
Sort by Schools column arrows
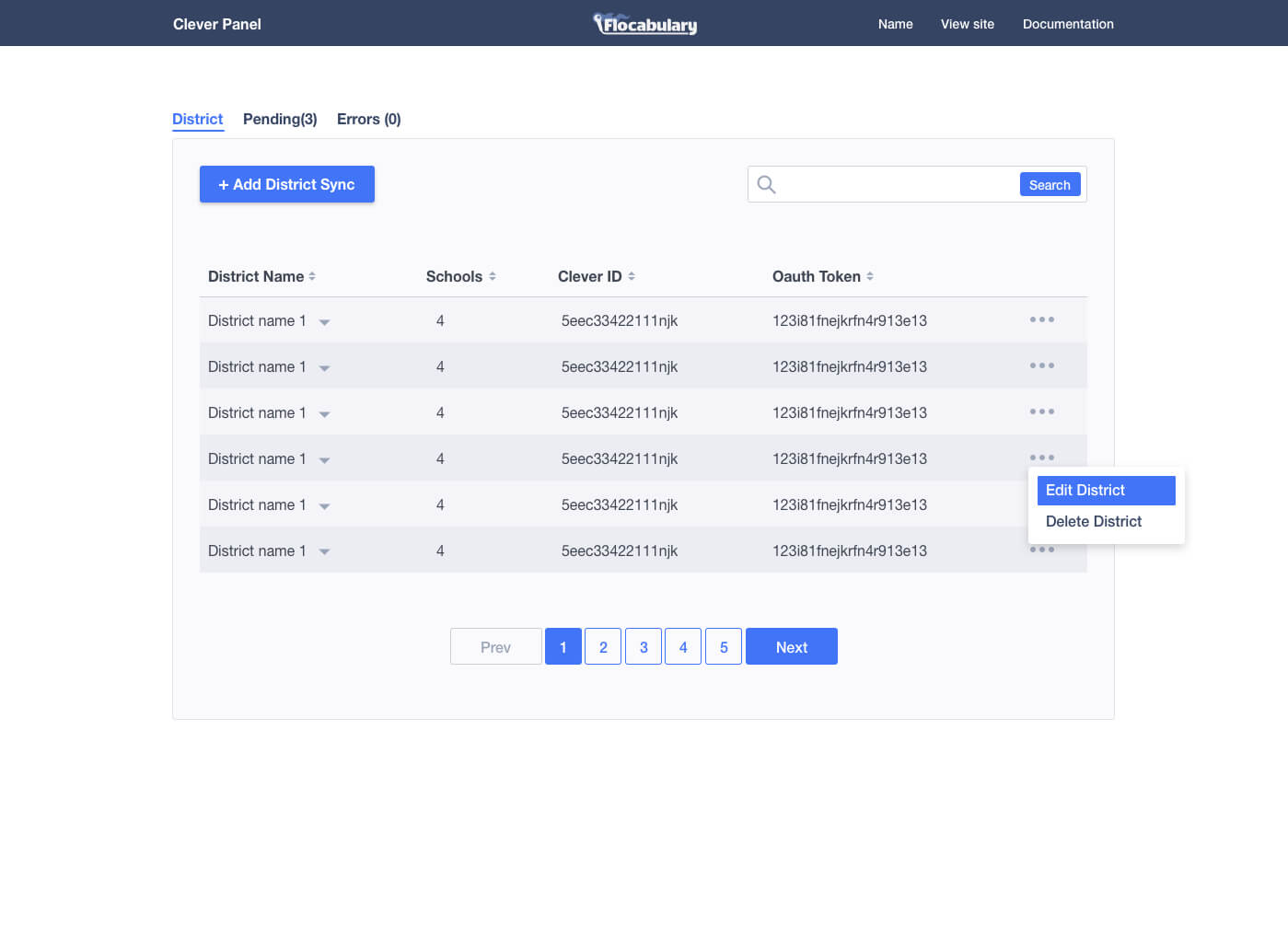click(x=493, y=276)
